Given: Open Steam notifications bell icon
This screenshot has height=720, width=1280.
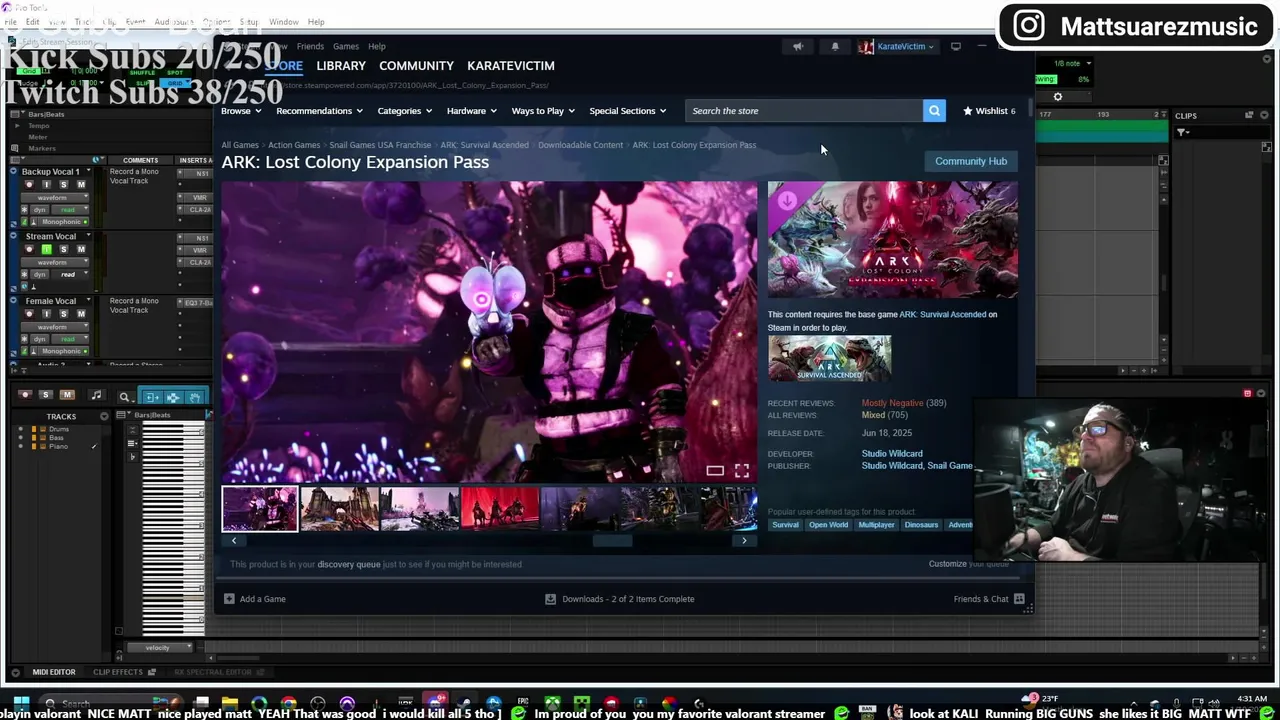Looking at the screenshot, I should 835,46.
